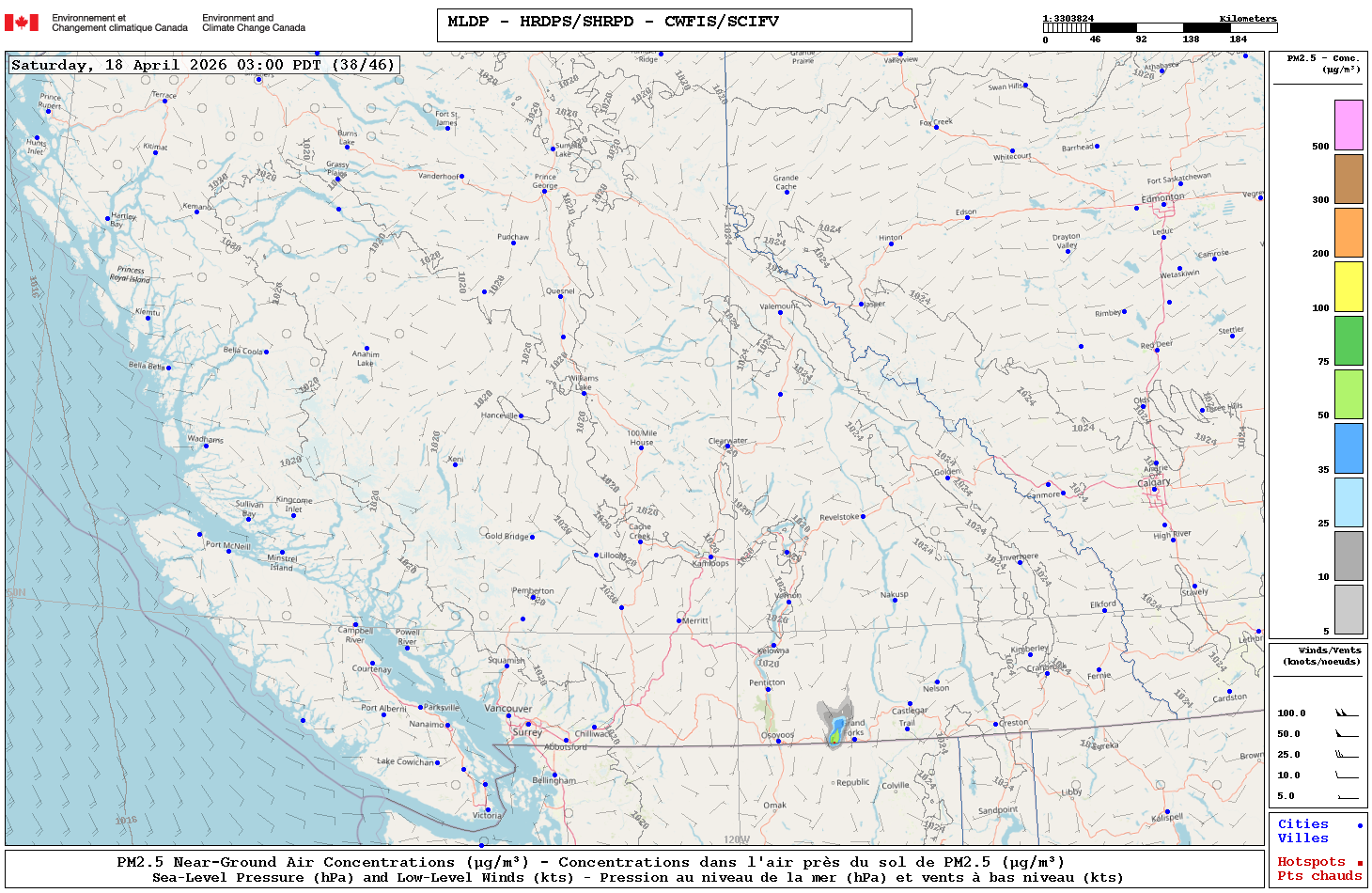Click the brown PM2.5 legend swatch
Viewport: 1372px width, 893px height.
1349,179
